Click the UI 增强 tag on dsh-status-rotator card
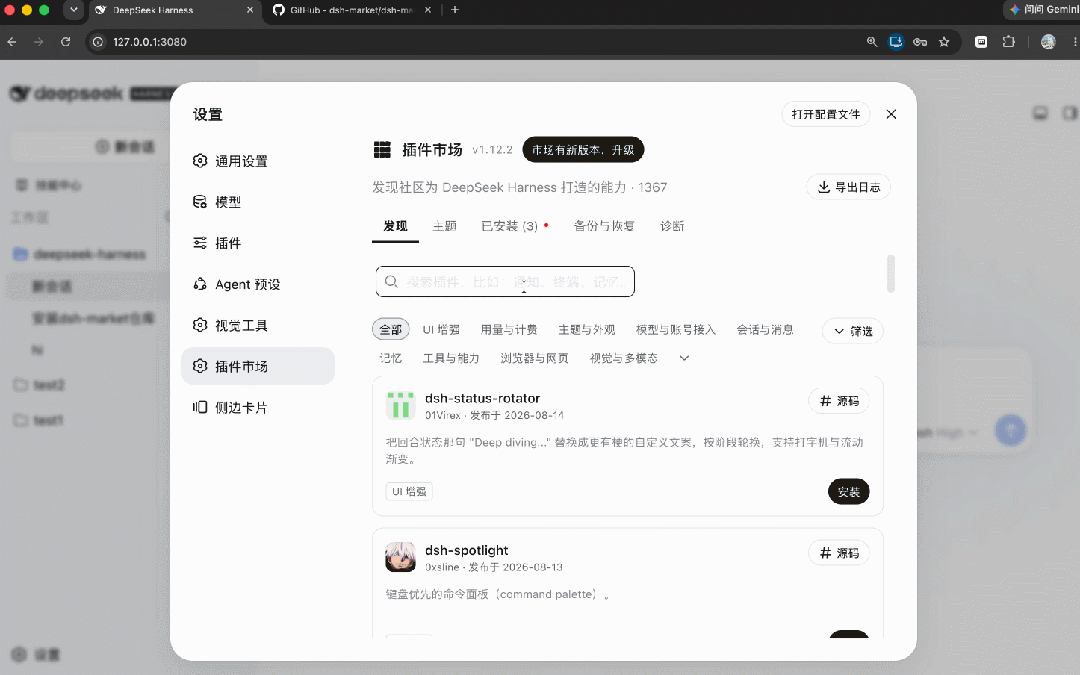The height and width of the screenshot is (675, 1080). pyautogui.click(x=409, y=492)
